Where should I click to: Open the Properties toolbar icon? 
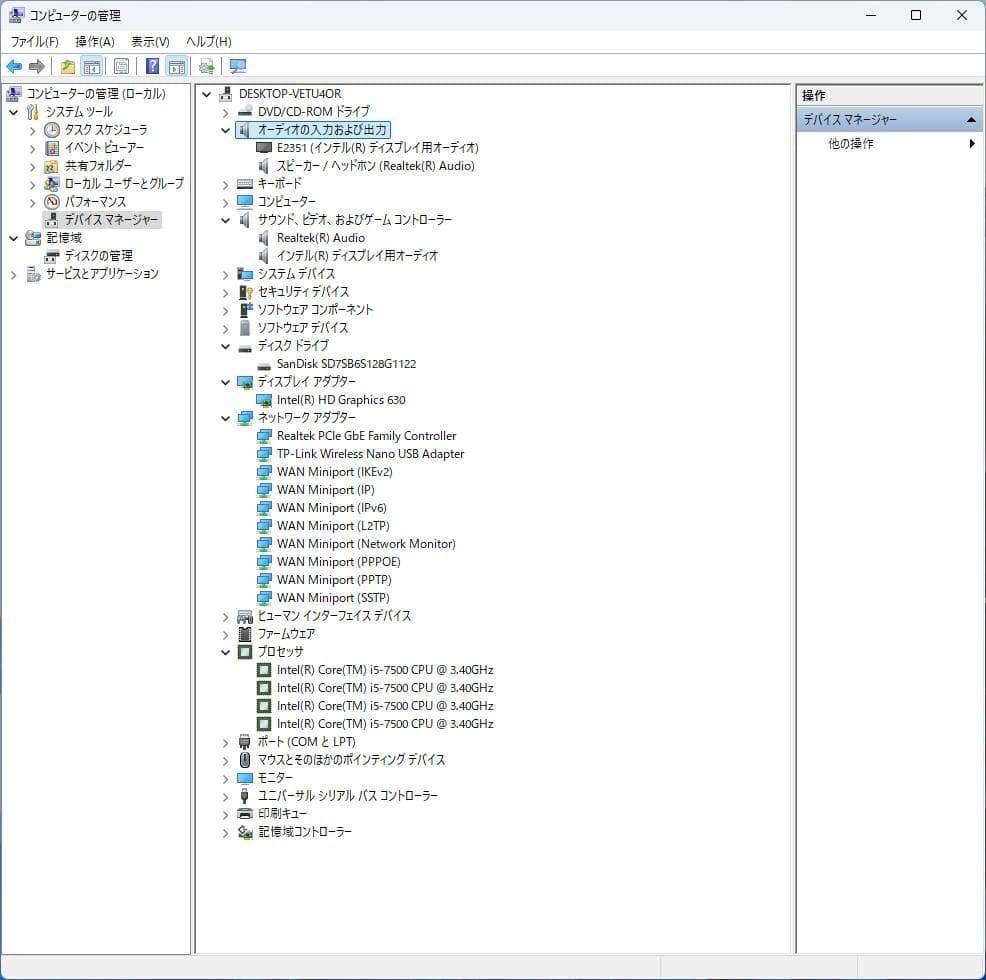click(x=120, y=66)
